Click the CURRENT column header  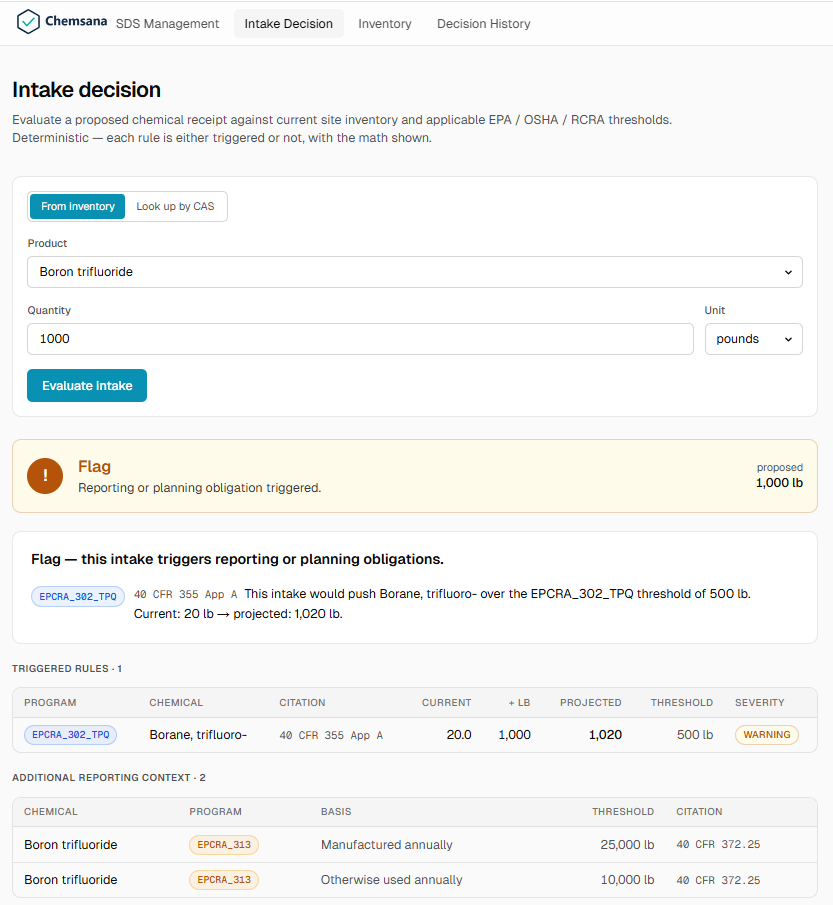coord(446,702)
